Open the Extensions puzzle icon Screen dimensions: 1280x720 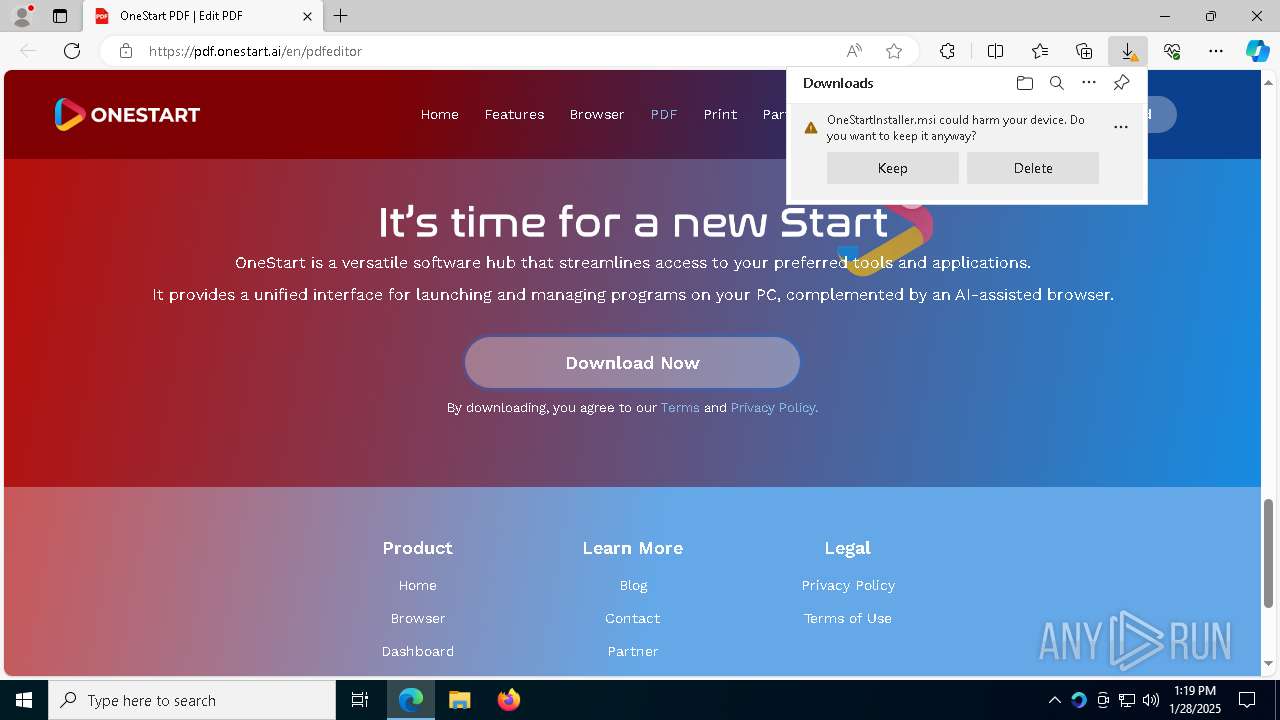[x=947, y=51]
